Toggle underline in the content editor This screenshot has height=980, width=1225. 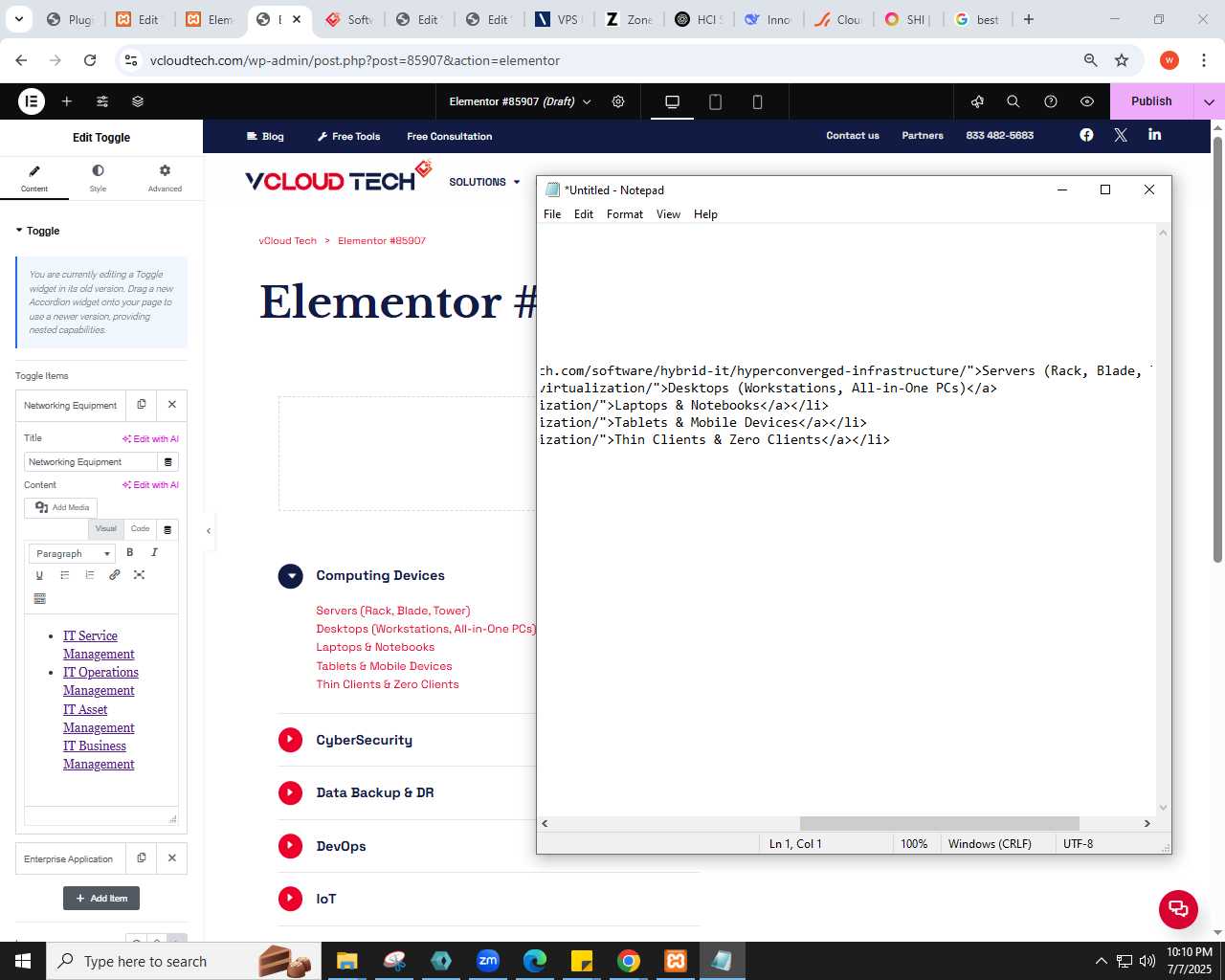click(x=39, y=575)
